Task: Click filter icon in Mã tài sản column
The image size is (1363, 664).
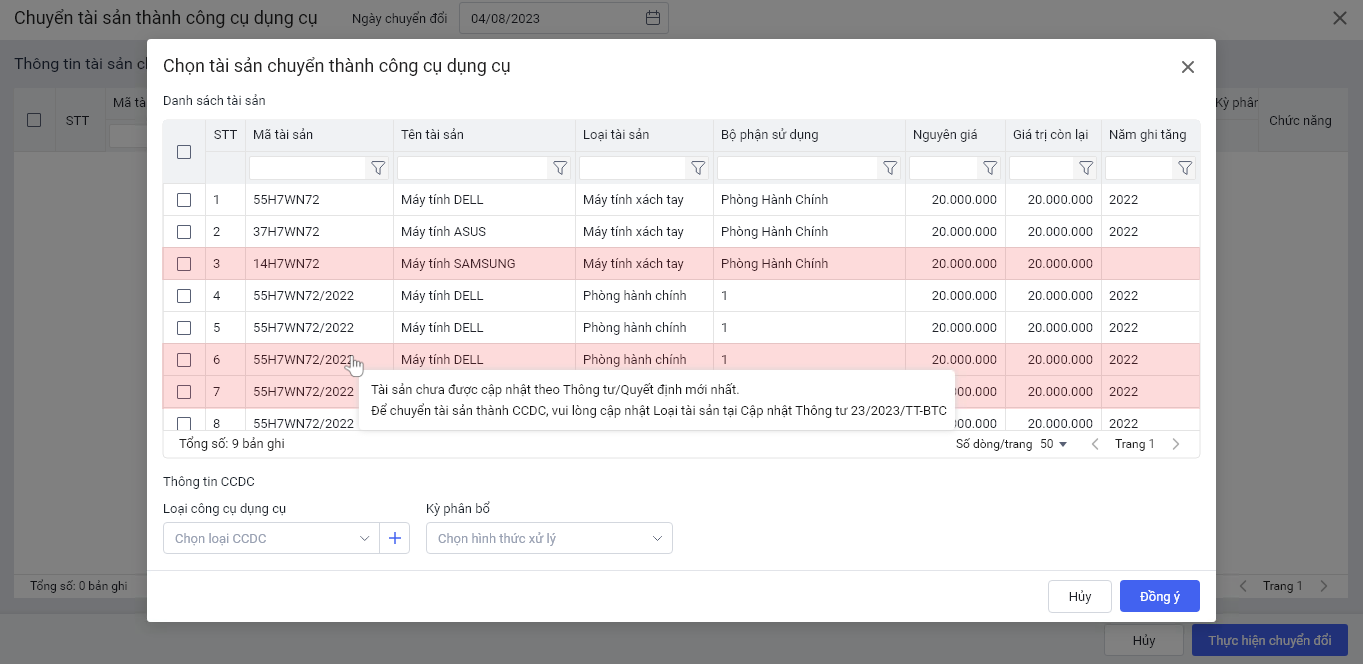Action: [378, 168]
